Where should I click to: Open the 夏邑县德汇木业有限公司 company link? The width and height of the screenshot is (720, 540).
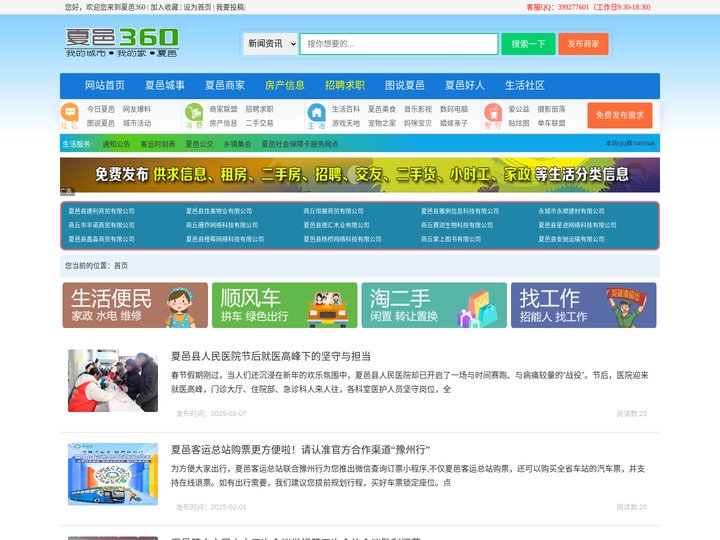coord(337,225)
